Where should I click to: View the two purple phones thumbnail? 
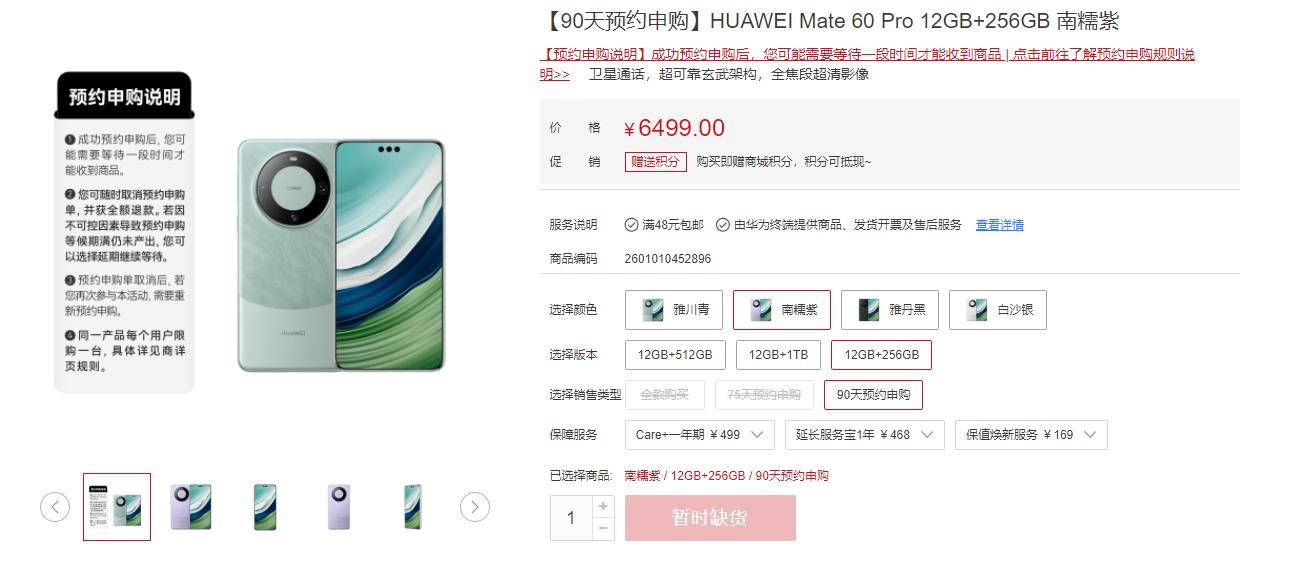coord(190,507)
